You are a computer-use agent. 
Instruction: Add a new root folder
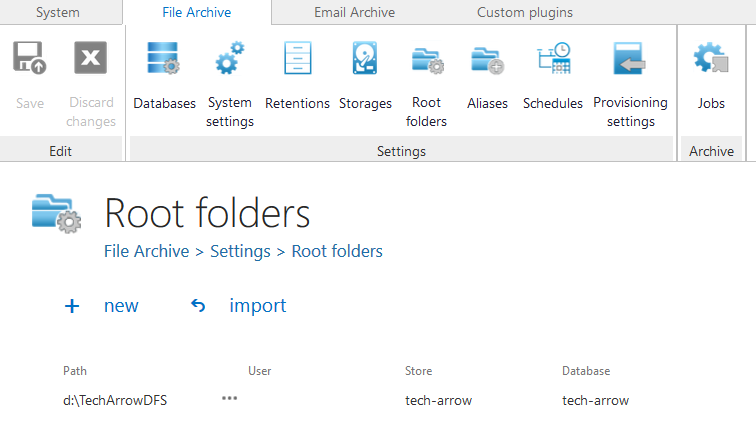(102, 306)
